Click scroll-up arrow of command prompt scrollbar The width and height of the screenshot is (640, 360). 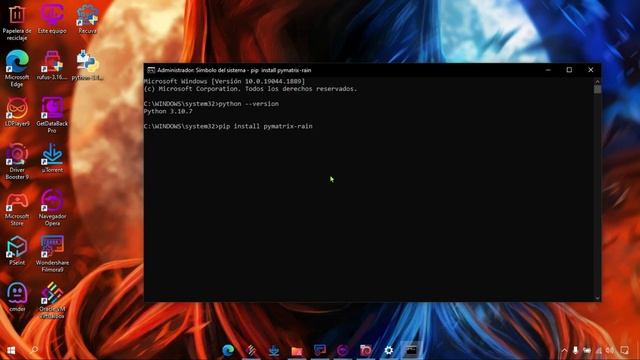(x=598, y=81)
